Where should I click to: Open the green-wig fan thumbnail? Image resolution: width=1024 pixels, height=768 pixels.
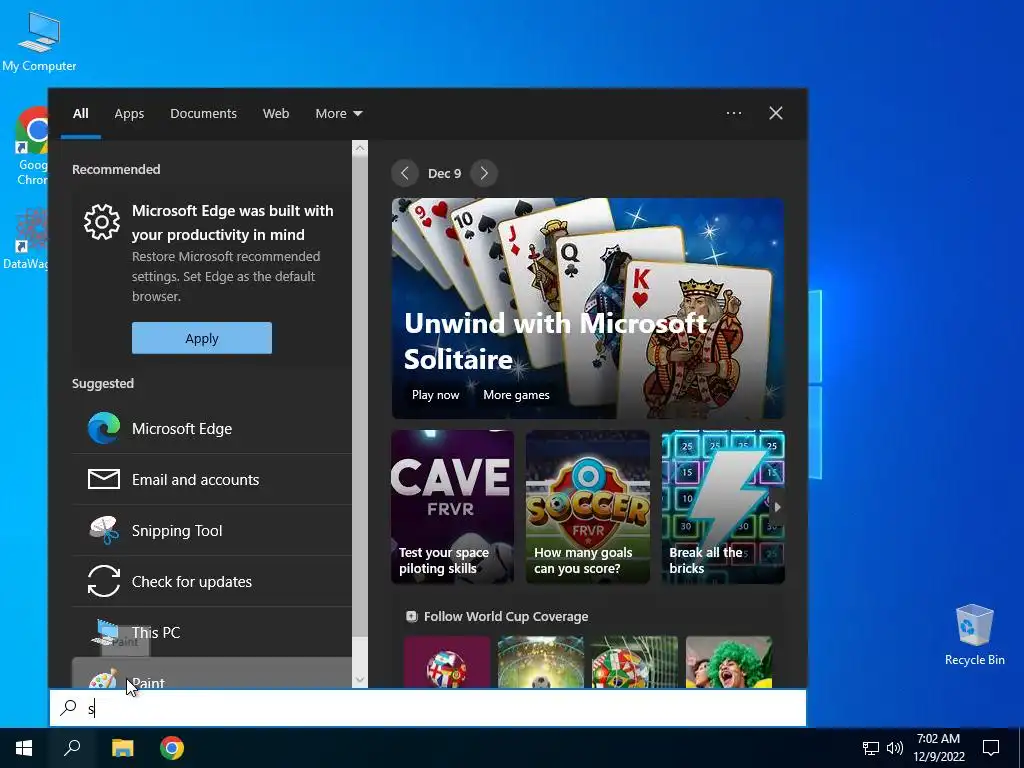[729, 662]
